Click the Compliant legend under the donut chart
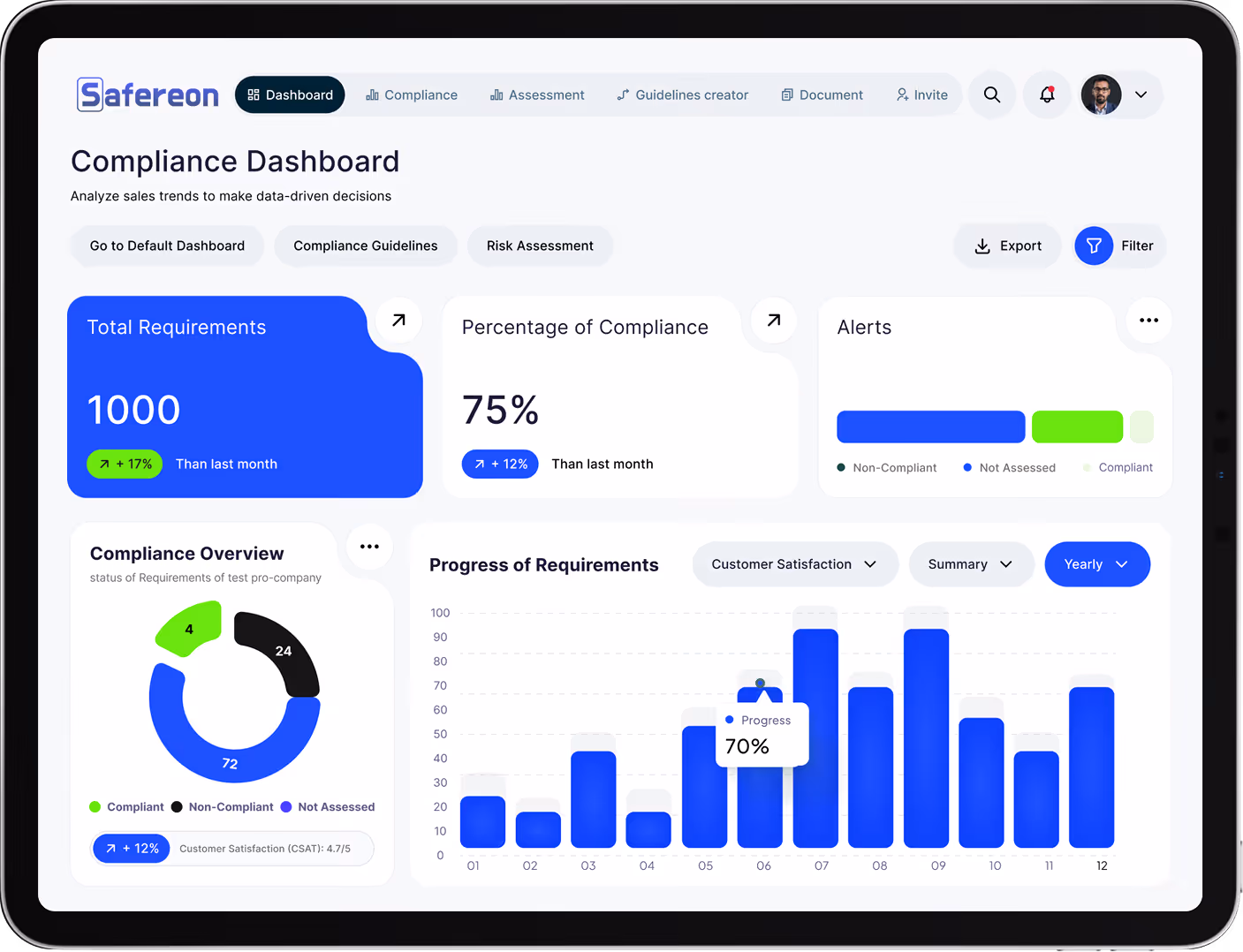This screenshot has height=952, width=1243. [127, 807]
